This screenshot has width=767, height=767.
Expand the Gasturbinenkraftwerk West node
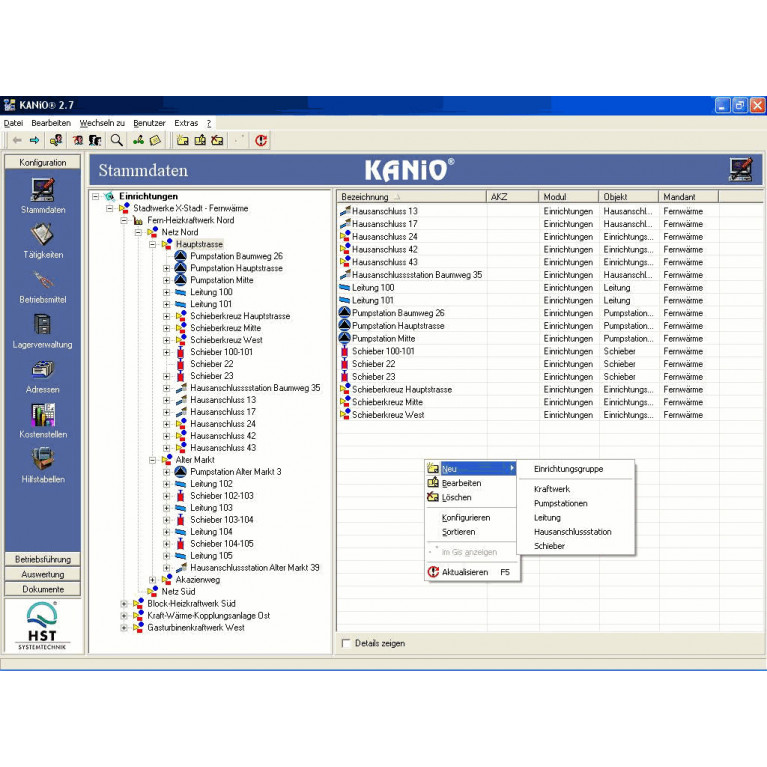tap(124, 628)
